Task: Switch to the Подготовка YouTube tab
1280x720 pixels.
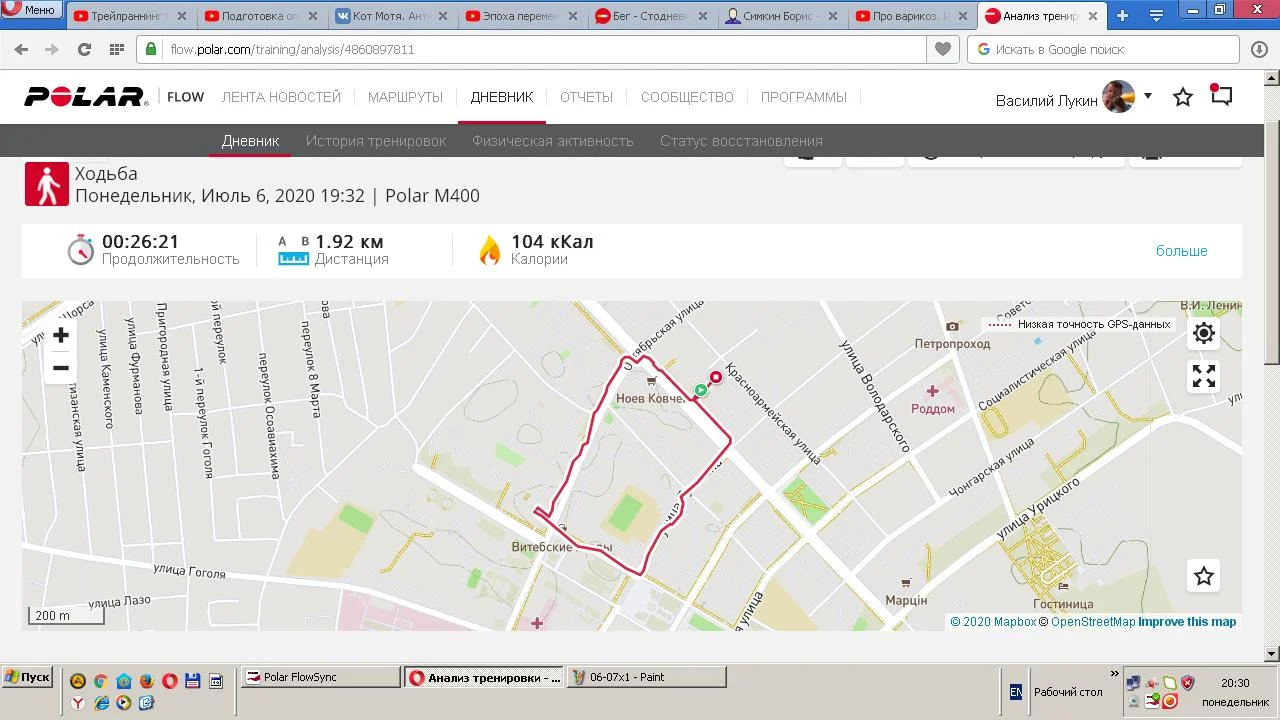Action: [261, 16]
